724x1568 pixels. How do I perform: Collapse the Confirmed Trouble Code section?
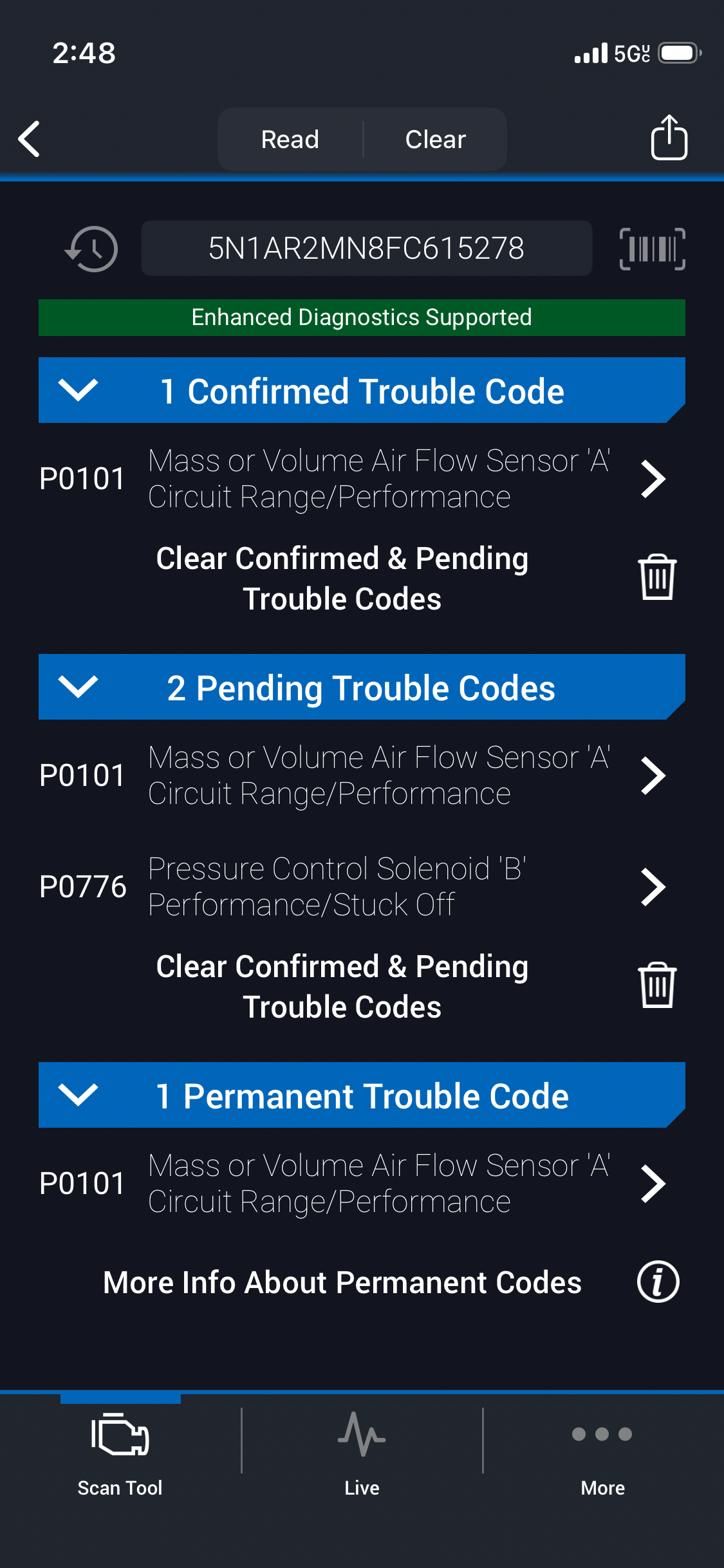(x=78, y=390)
